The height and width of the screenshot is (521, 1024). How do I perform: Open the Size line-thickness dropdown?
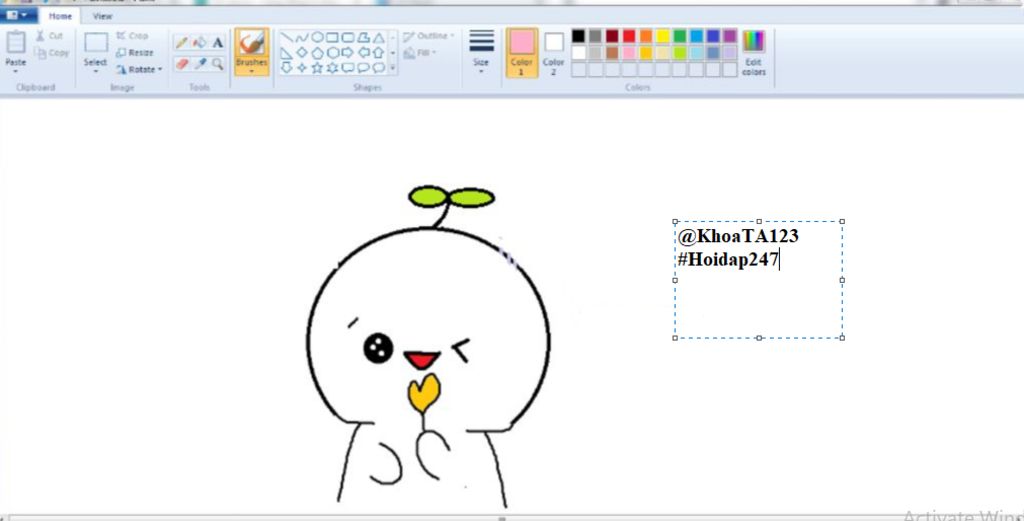(x=481, y=52)
